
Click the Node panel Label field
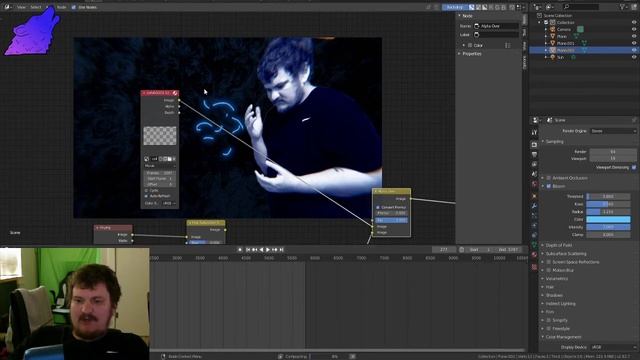(x=496, y=35)
